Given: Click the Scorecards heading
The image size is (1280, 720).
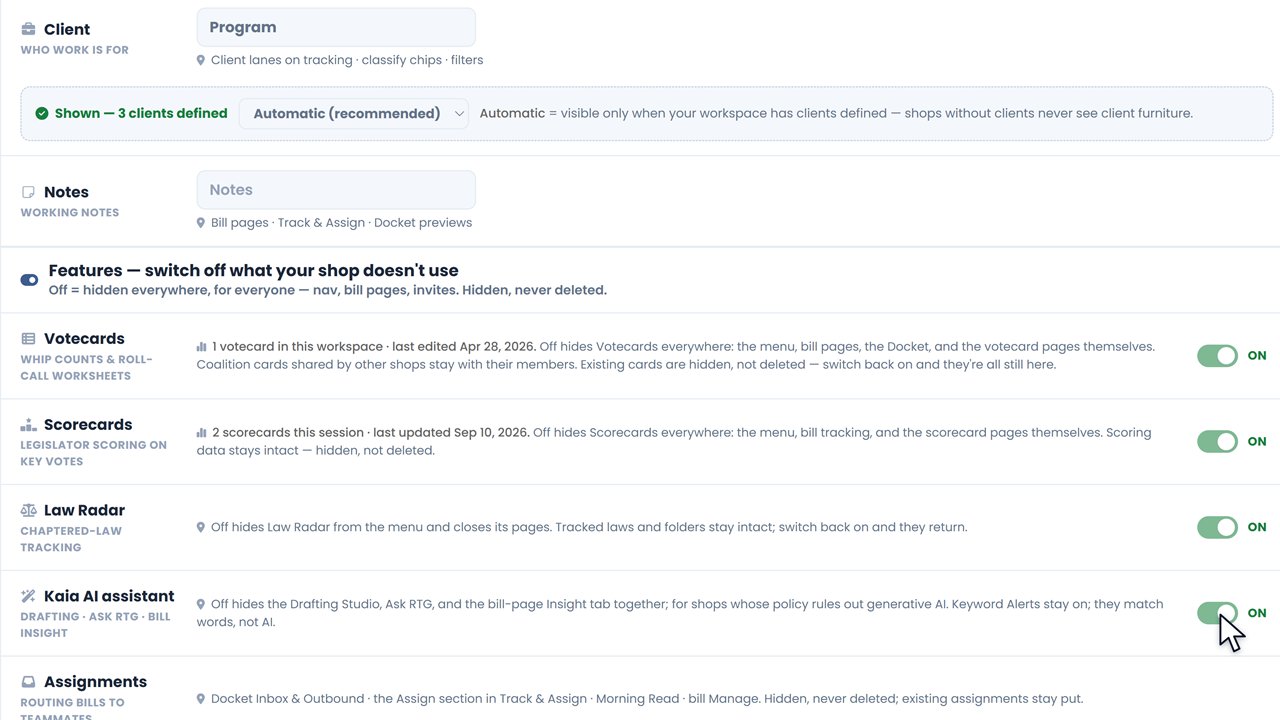Looking at the screenshot, I should point(88,425).
